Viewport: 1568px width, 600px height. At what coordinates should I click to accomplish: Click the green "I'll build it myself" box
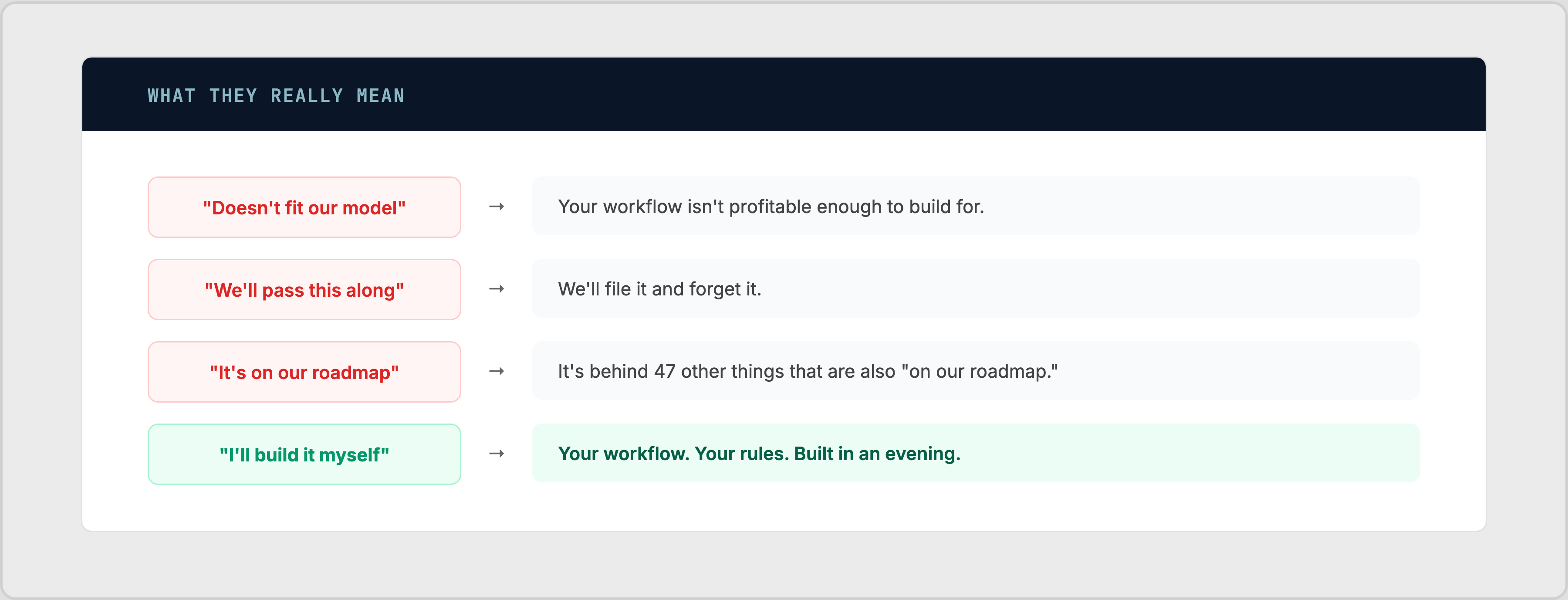[x=304, y=454]
